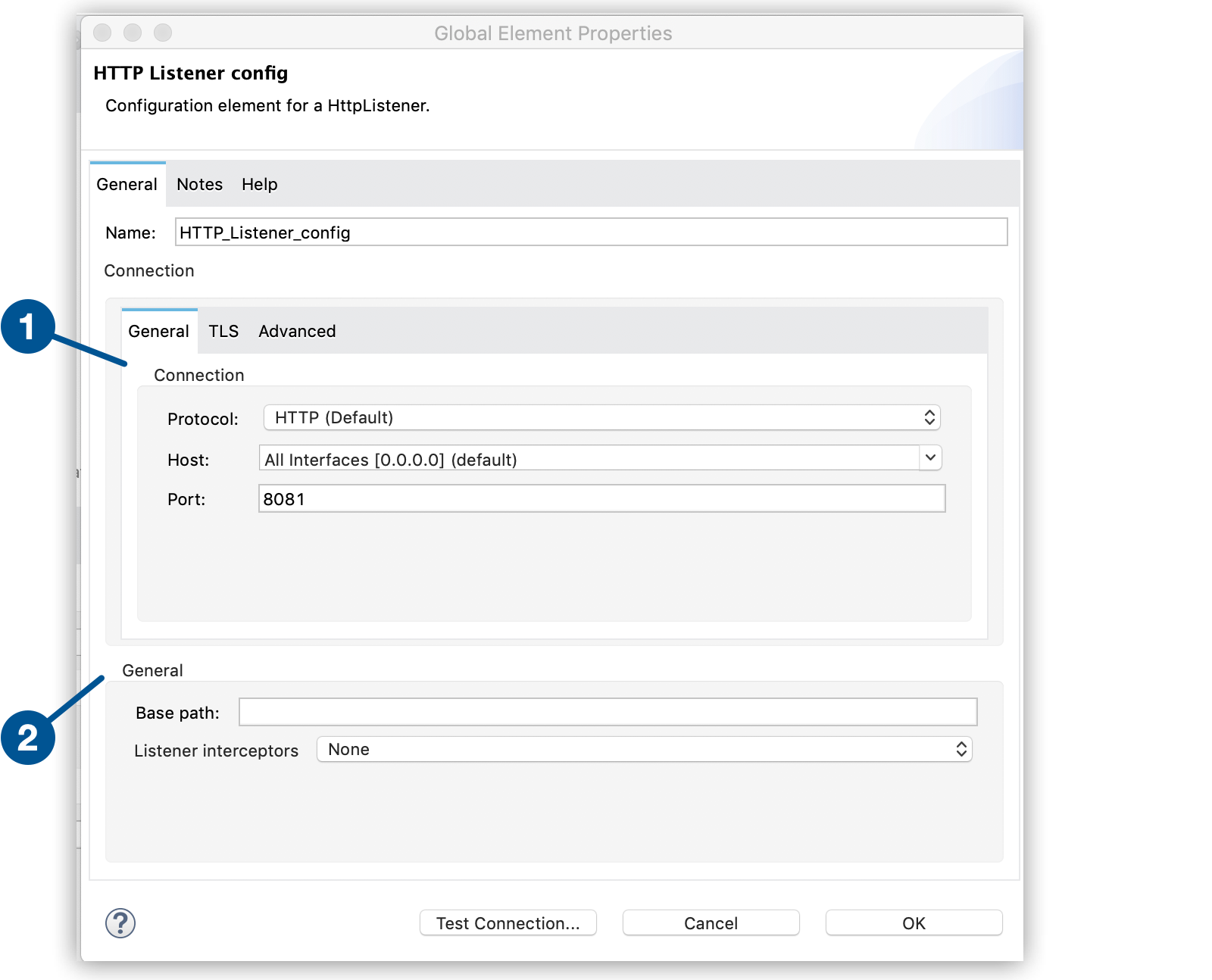1212x980 pixels.
Task: Select the TLS connection tab
Action: click(x=223, y=331)
